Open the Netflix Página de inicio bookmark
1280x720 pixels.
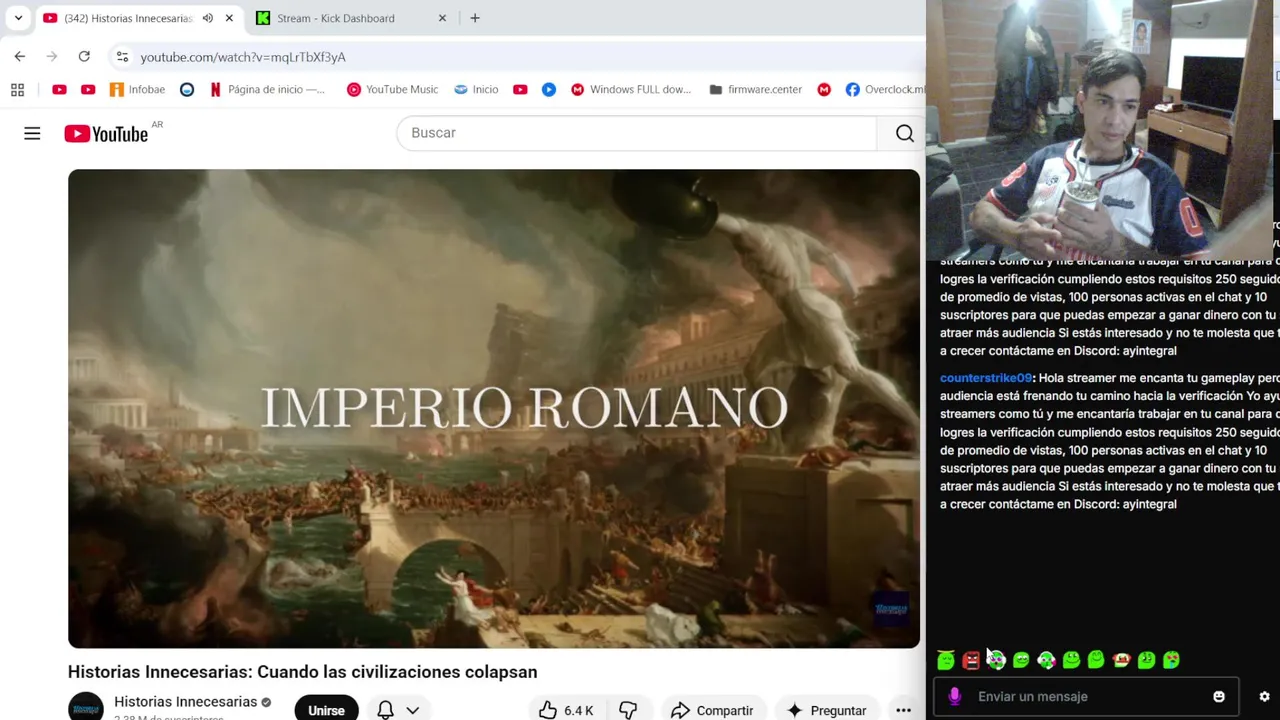[267, 90]
